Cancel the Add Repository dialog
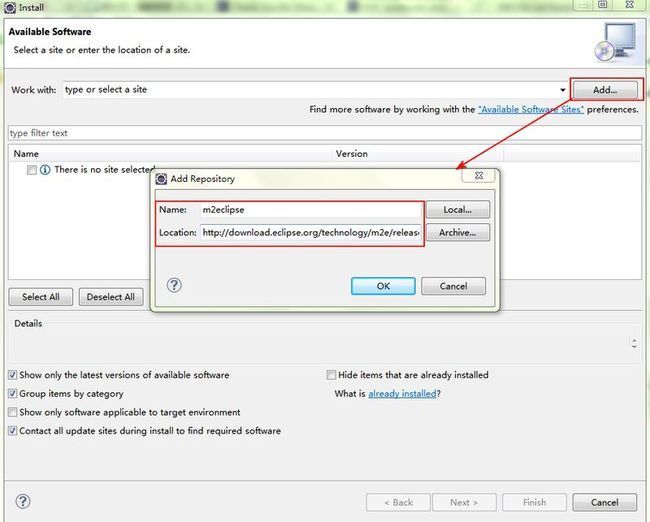650x522 pixels. point(454,286)
